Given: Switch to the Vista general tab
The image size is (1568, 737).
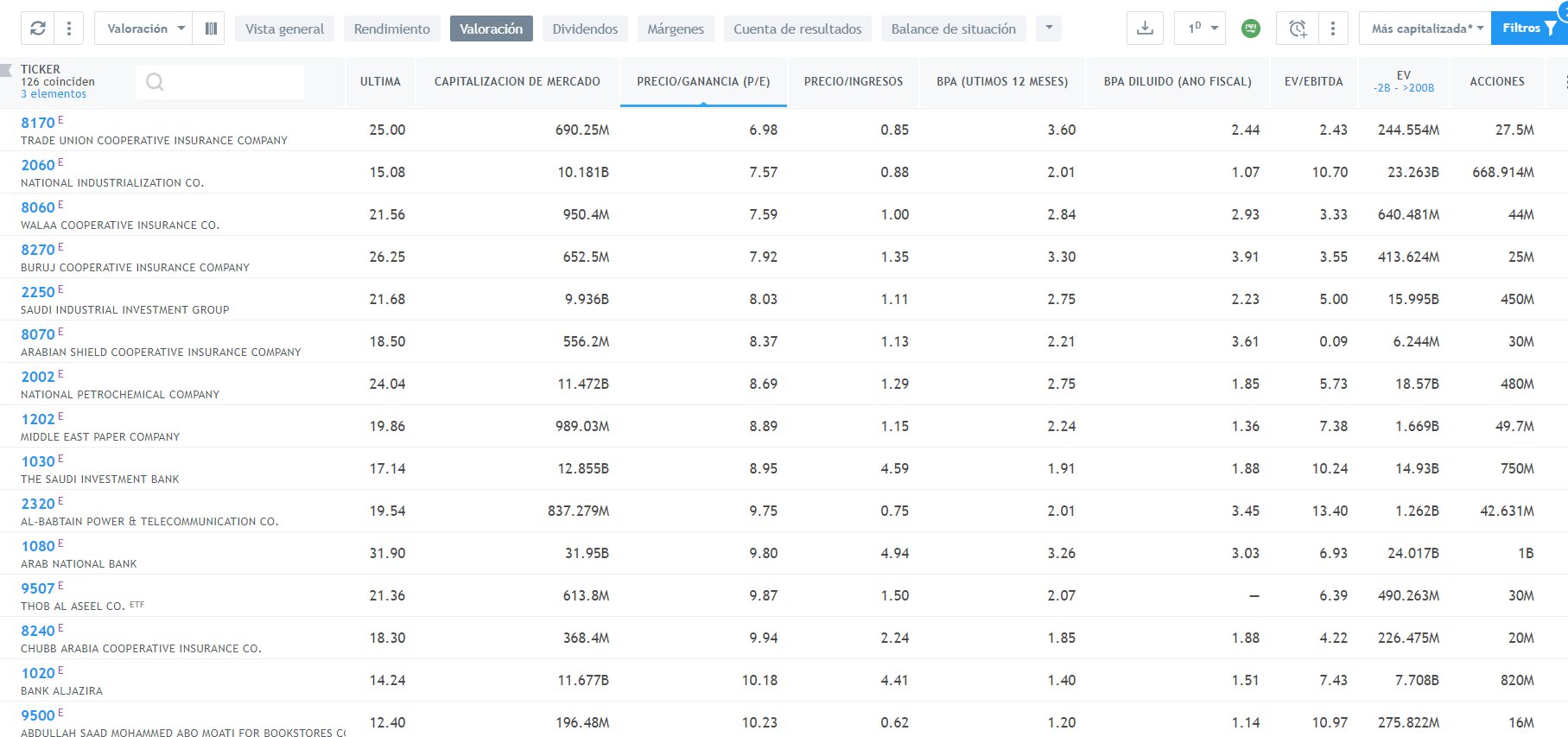Looking at the screenshot, I should point(284,29).
